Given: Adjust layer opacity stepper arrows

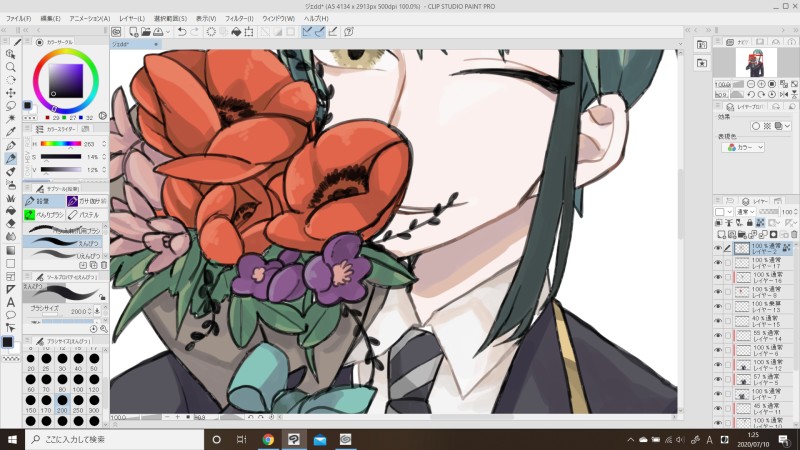Looking at the screenshot, I should [796, 212].
